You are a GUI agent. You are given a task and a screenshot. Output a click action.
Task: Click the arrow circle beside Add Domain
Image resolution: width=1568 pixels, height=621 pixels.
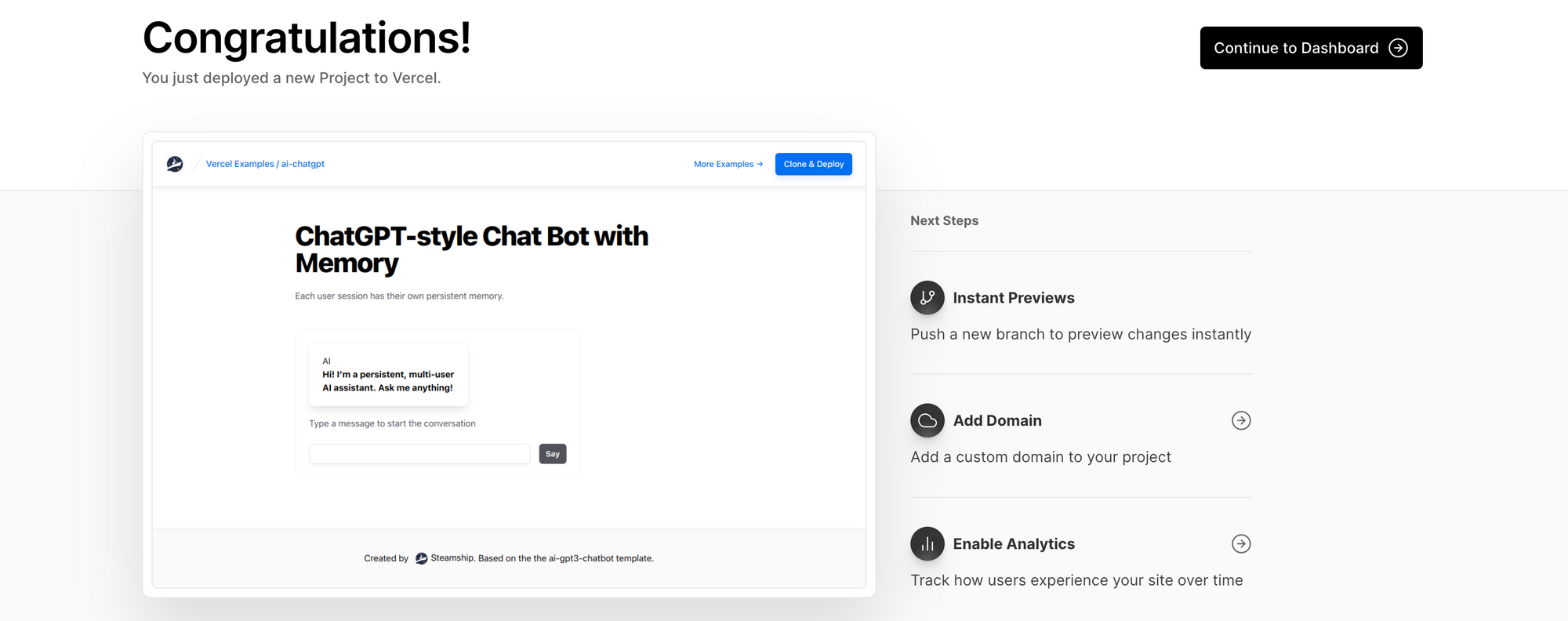[x=1241, y=420]
